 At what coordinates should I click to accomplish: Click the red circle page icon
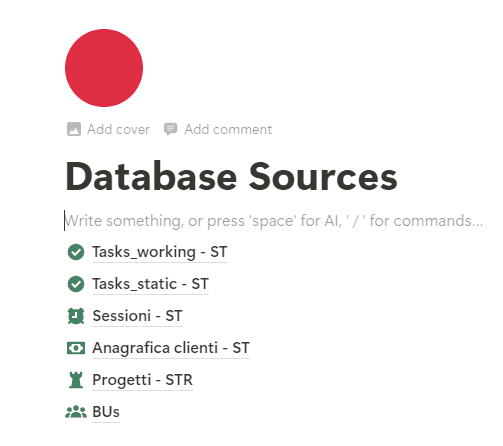[104, 68]
